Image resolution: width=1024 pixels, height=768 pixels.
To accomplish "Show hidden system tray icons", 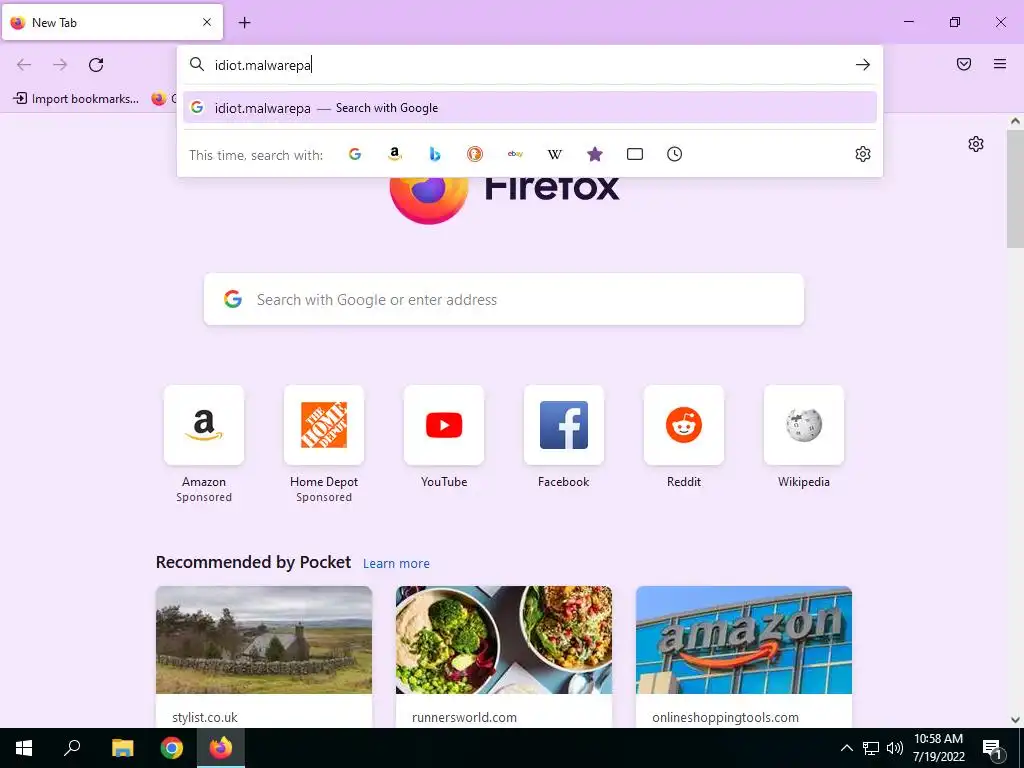I will tap(846, 748).
